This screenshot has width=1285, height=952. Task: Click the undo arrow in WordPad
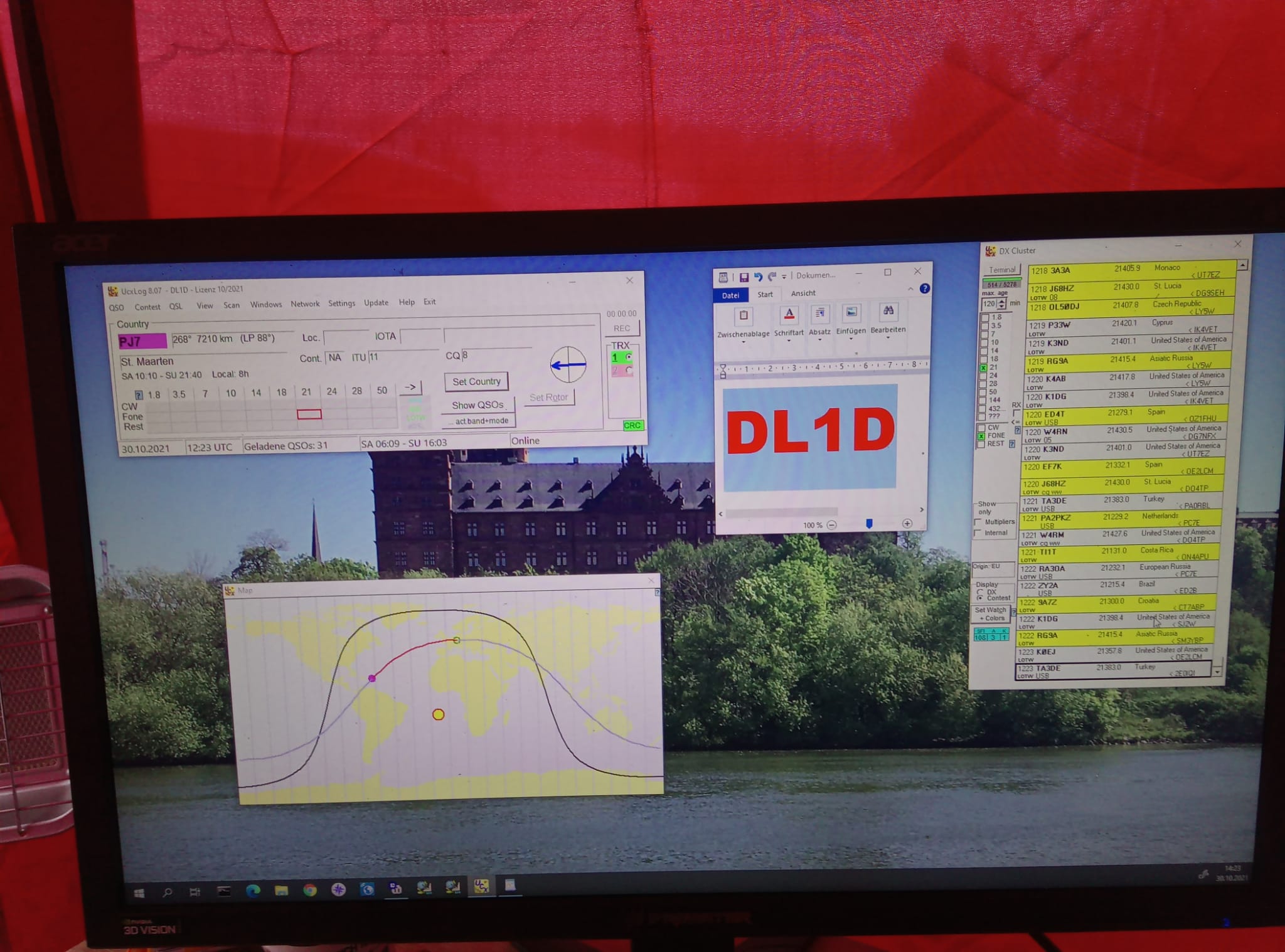click(758, 277)
